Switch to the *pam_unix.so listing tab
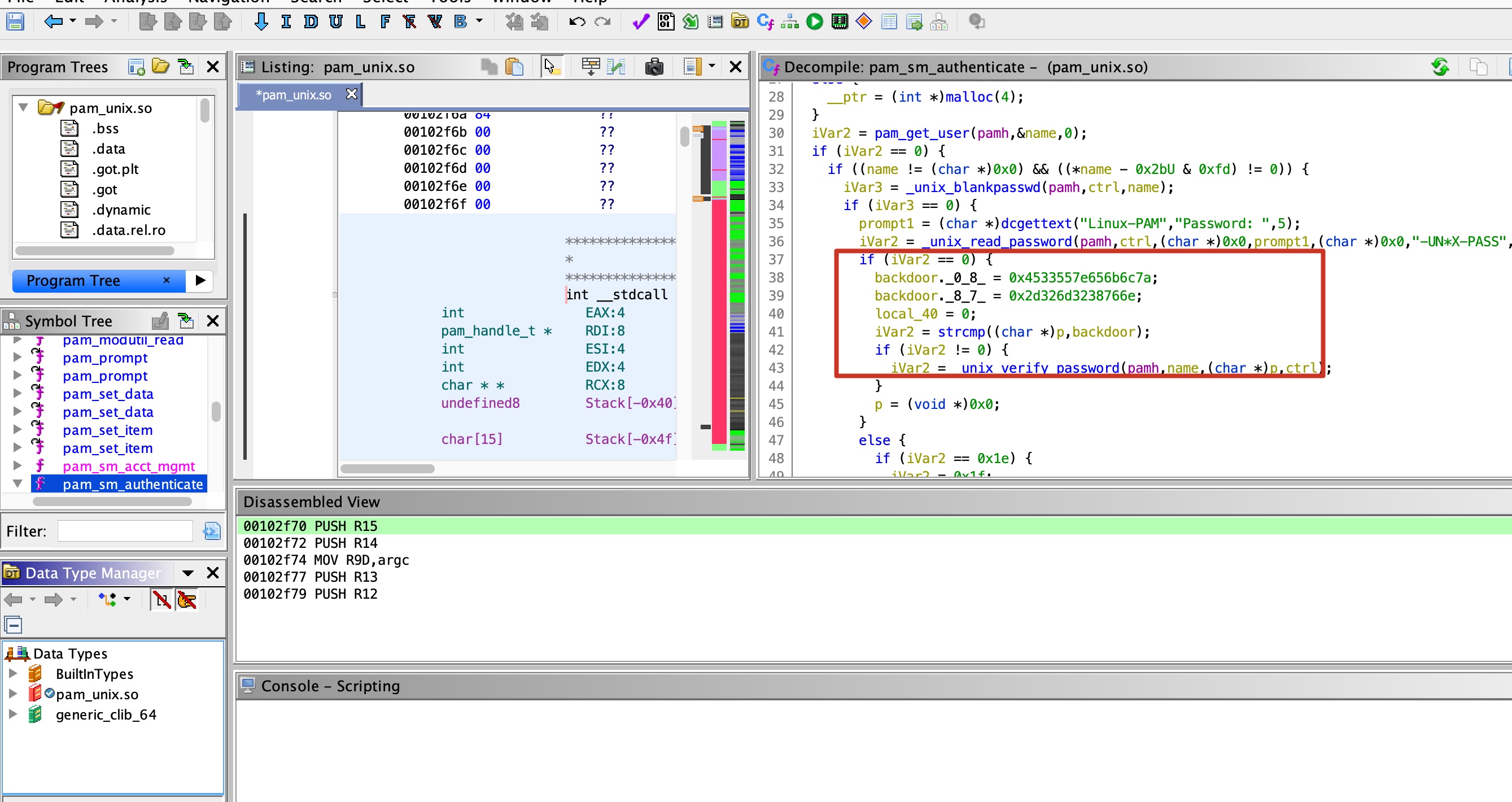Screen dimensions: 1512x802 tap(294, 94)
